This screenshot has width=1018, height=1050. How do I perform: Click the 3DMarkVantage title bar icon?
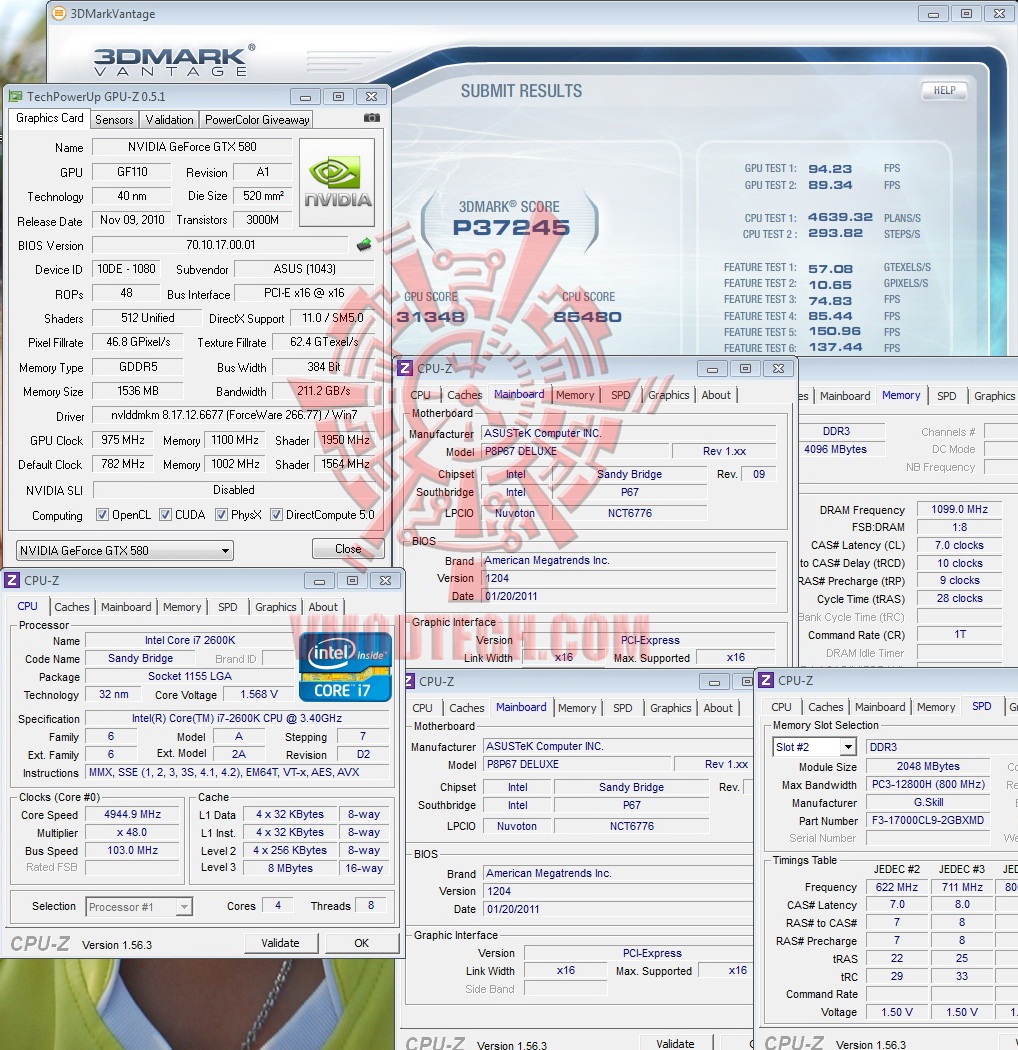(60, 13)
